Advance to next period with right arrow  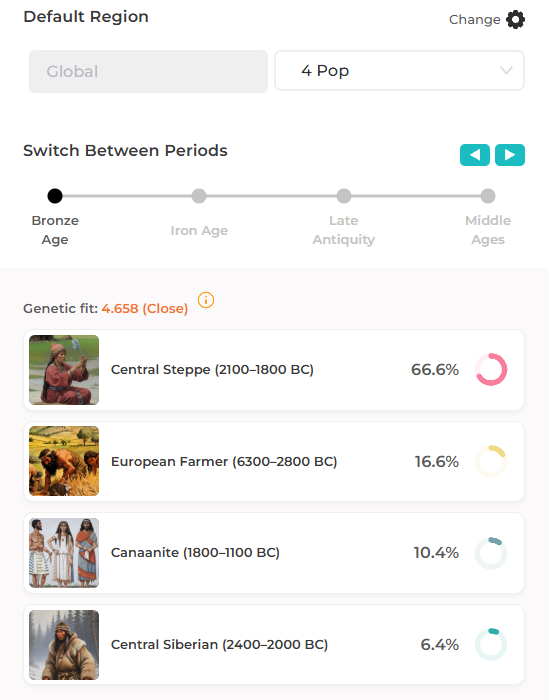click(510, 155)
